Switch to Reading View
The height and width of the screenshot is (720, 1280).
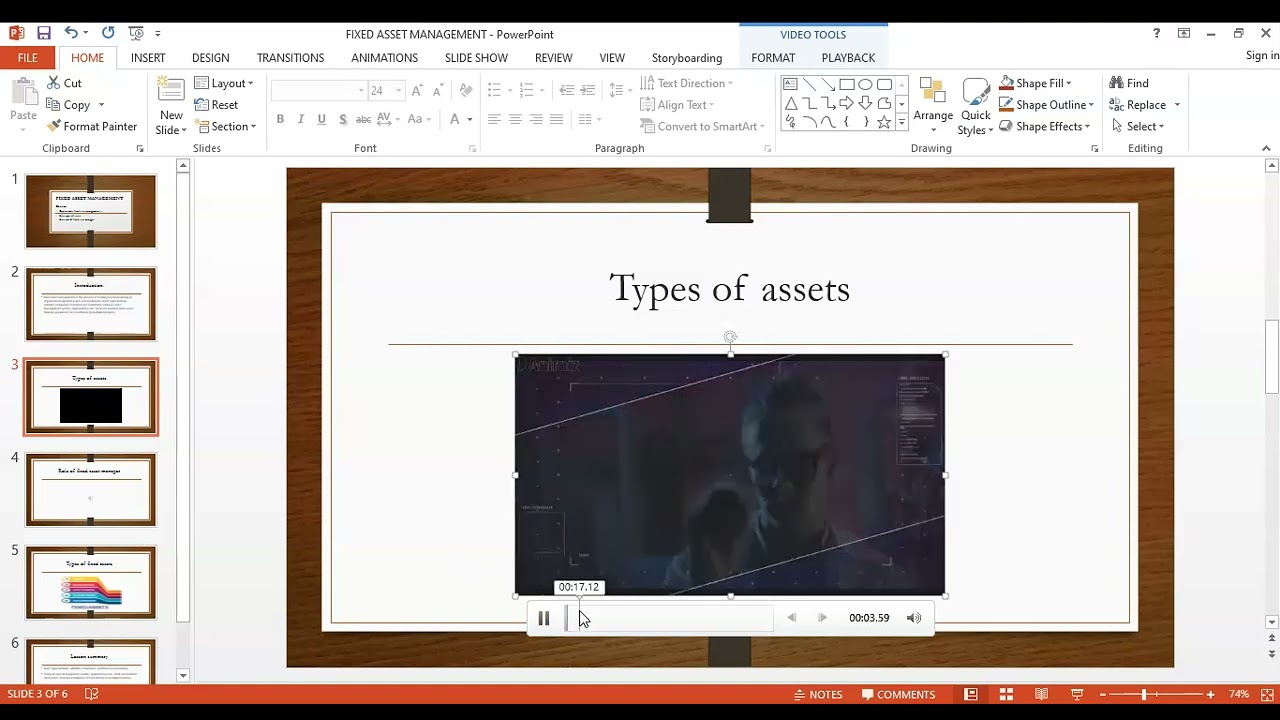pos(1041,694)
